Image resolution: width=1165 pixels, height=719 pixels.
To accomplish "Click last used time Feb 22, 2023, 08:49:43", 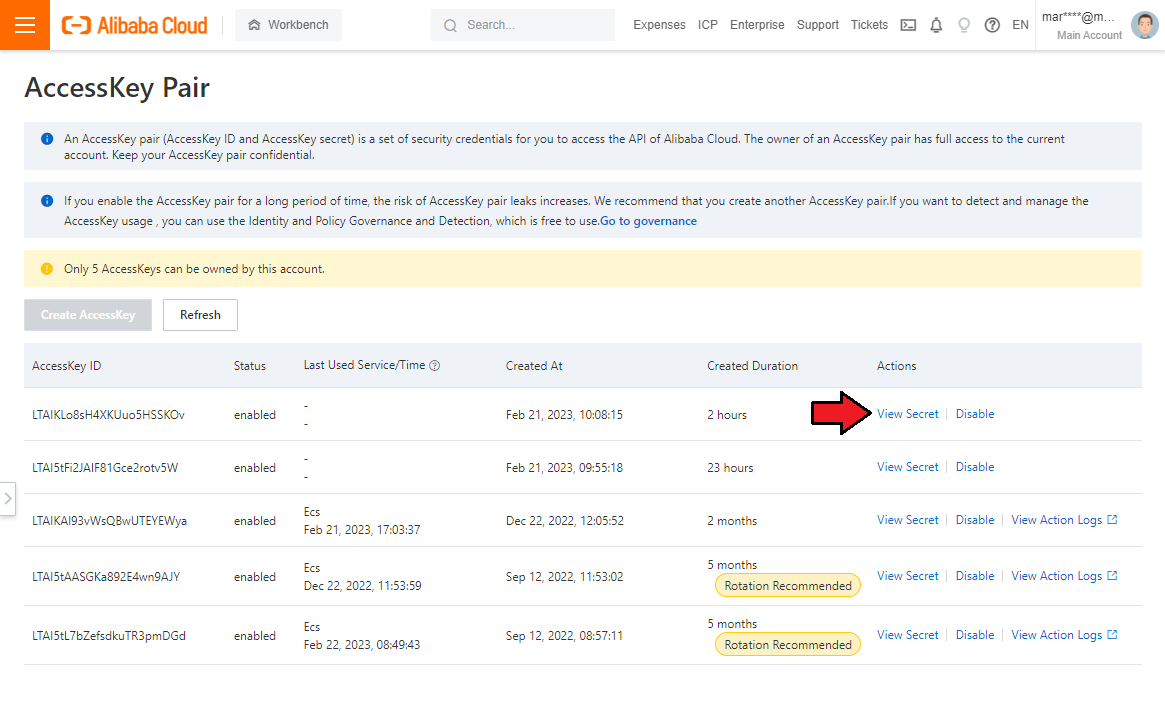I will click(362, 645).
